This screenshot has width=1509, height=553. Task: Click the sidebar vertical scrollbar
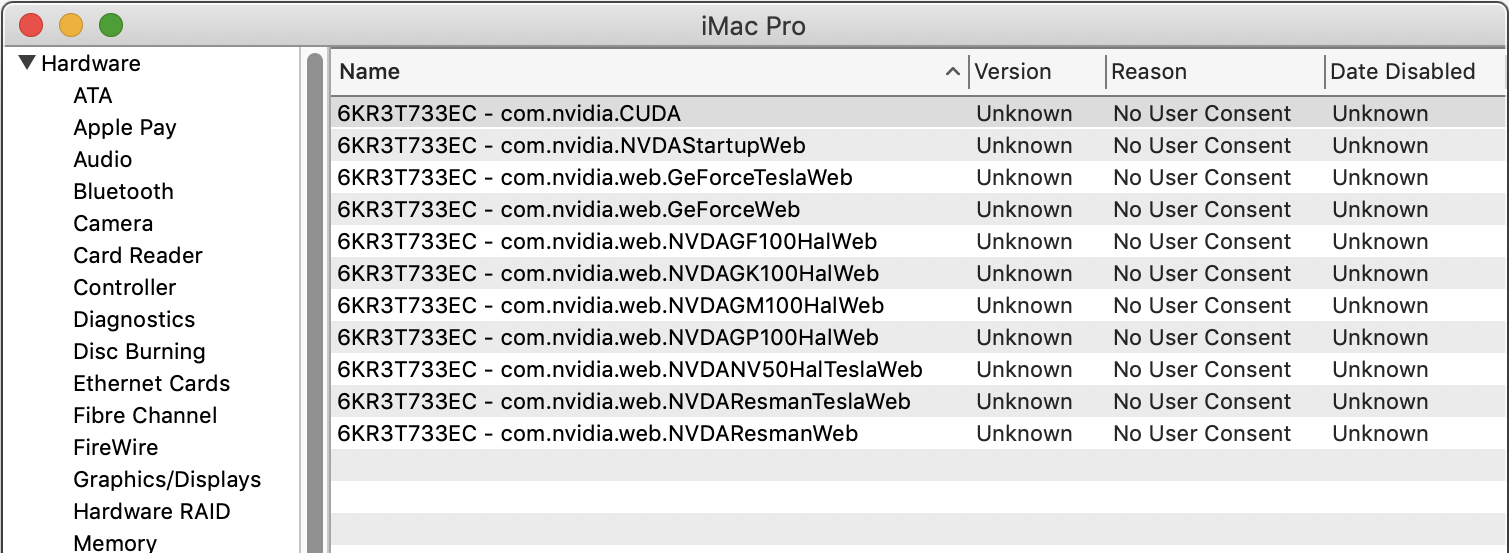click(315, 300)
